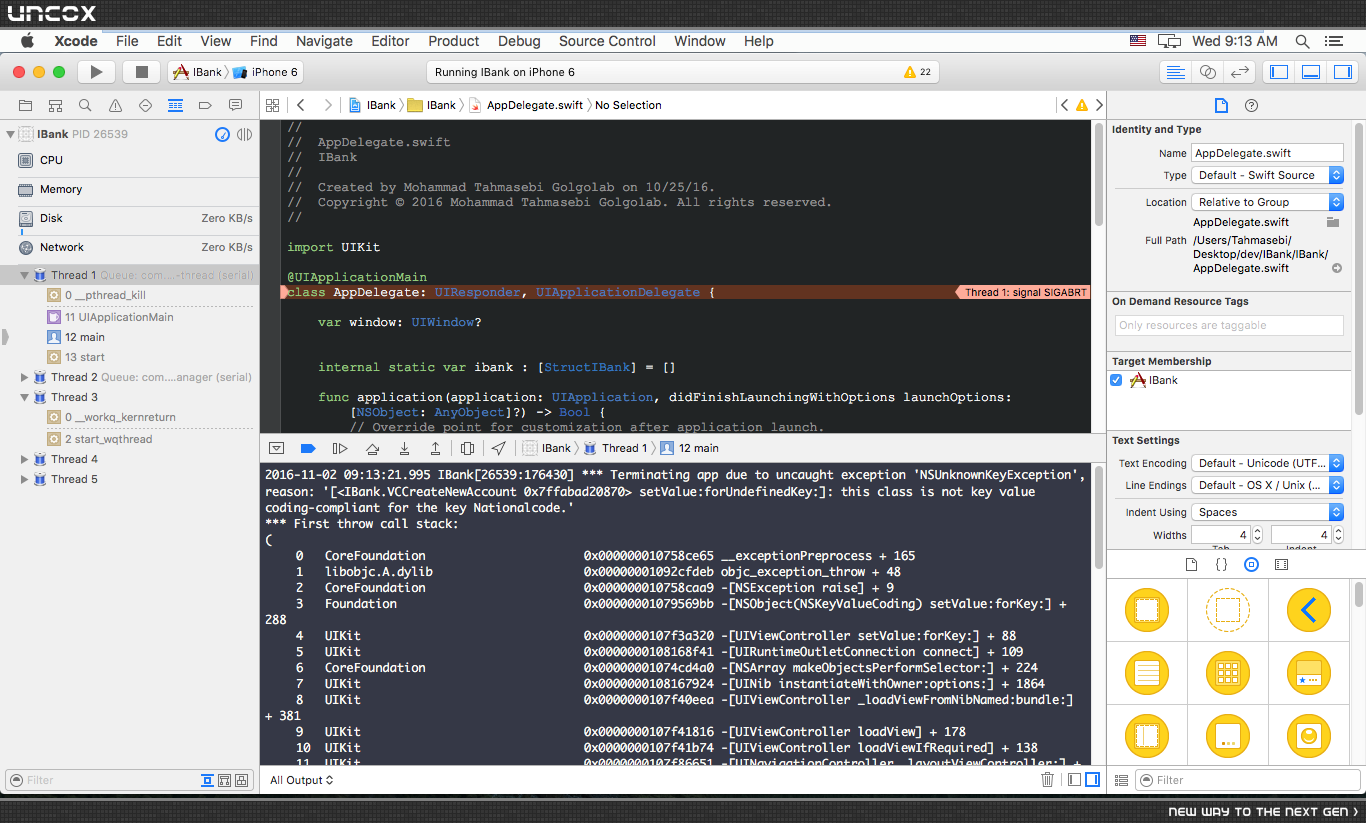Open the Symbol navigator hierarchy tab
Viewport: 1366px width, 823px height.
pyautogui.click(x=55, y=105)
